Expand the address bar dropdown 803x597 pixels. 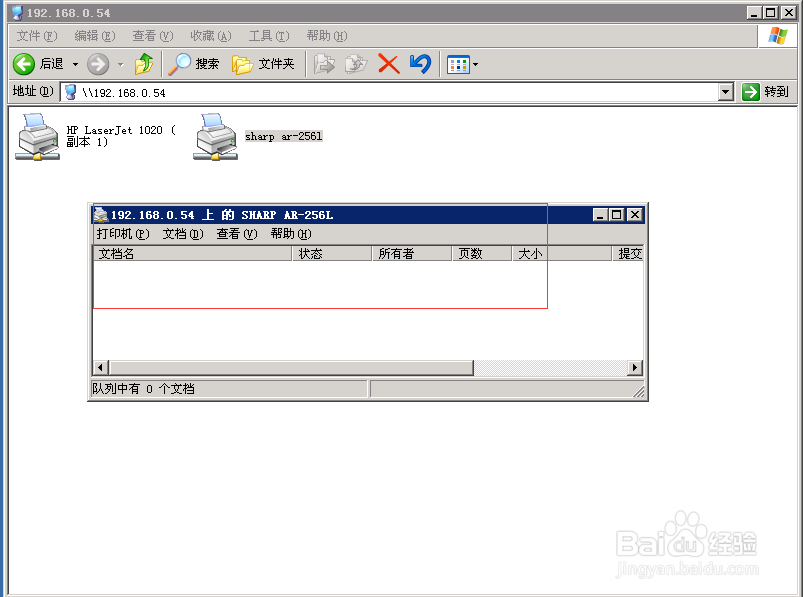tap(726, 93)
